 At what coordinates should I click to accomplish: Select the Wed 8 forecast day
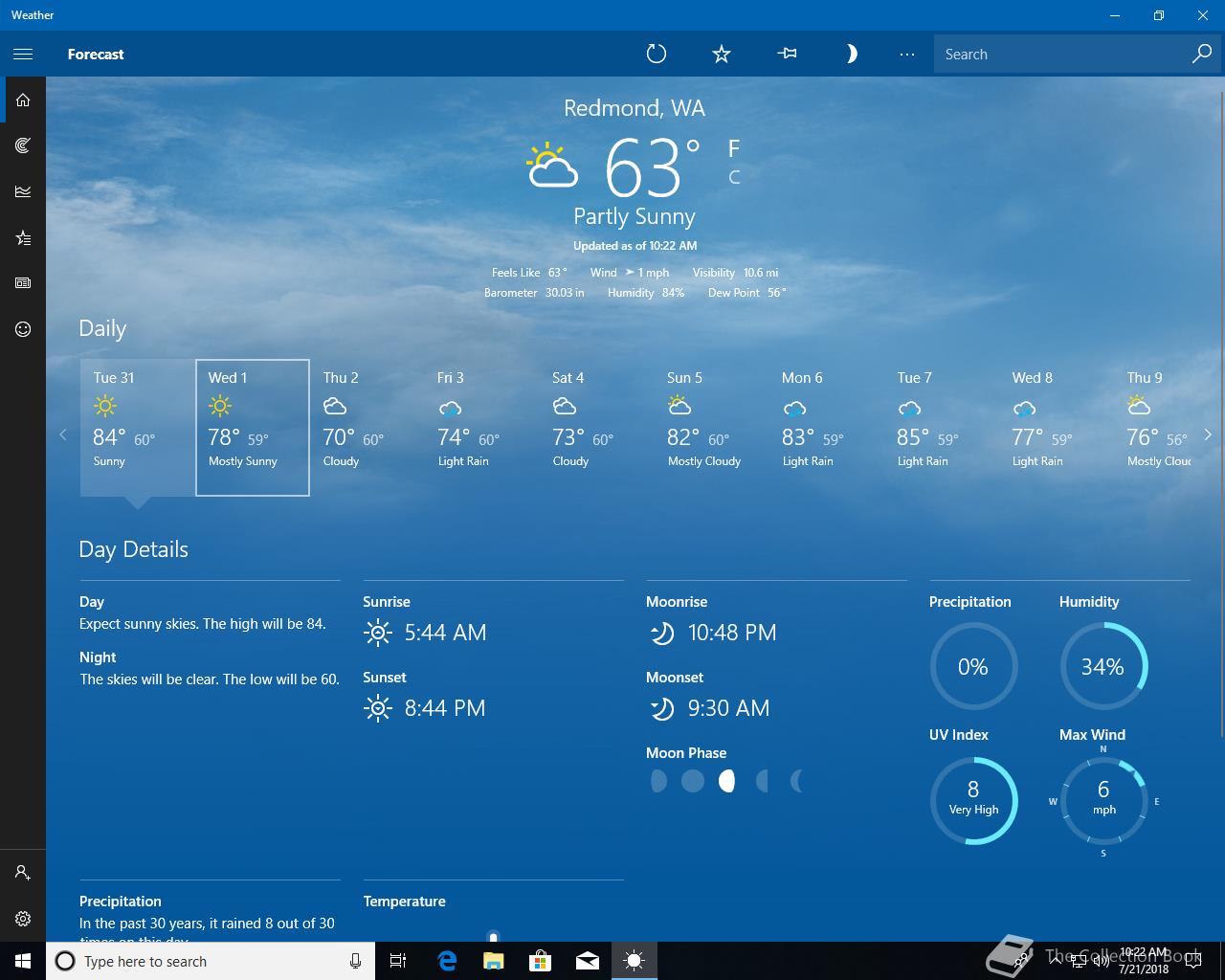(x=1057, y=428)
